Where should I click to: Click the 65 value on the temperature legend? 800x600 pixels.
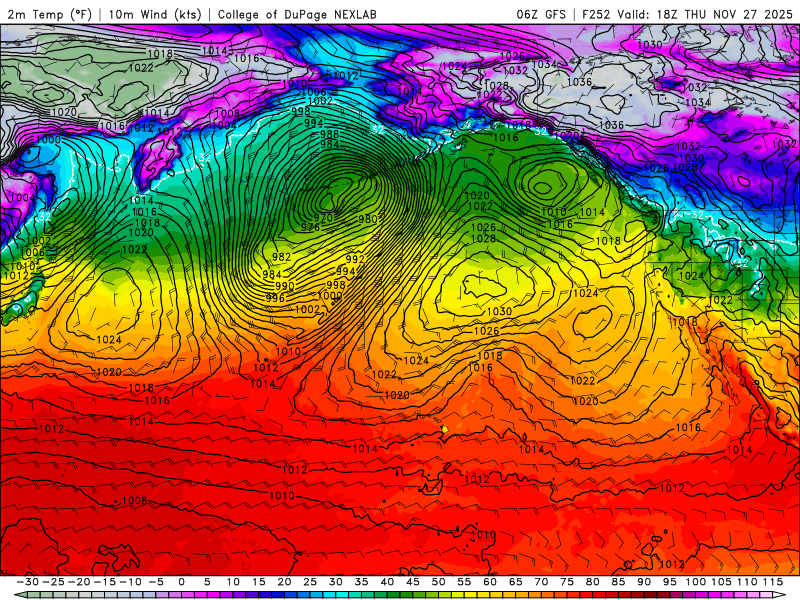tap(515, 582)
